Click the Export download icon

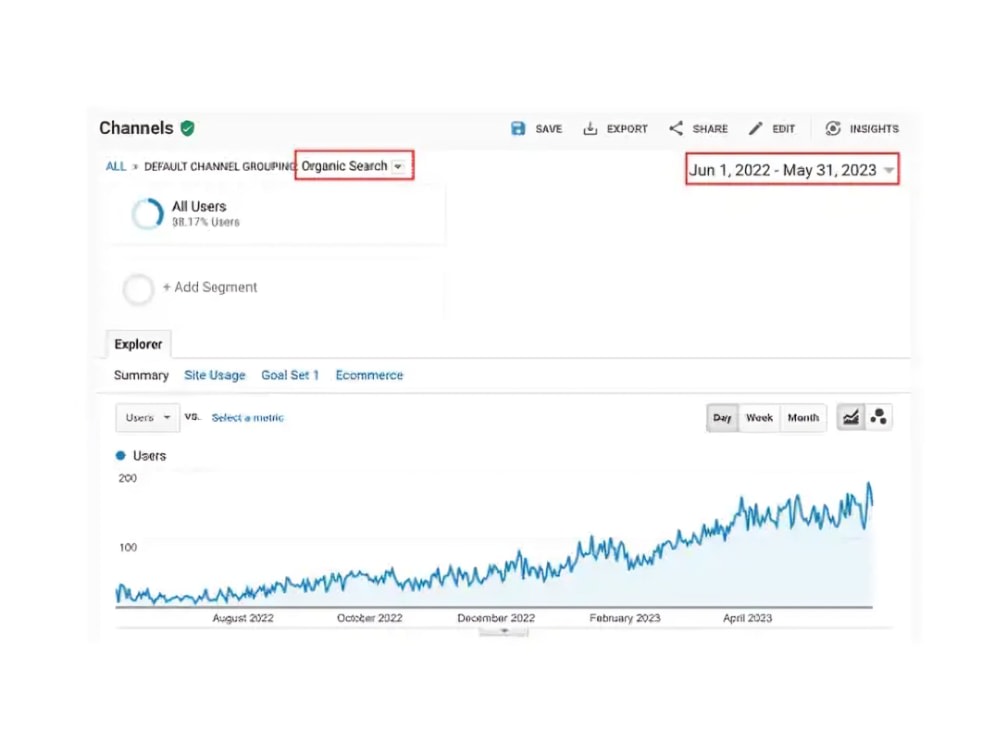point(590,129)
